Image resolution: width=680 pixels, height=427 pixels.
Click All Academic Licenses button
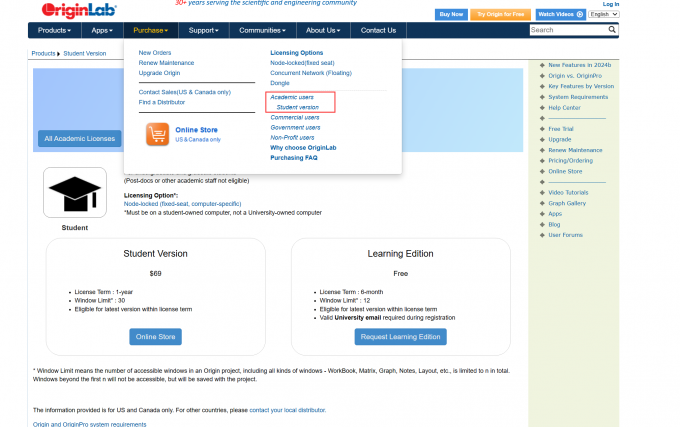(80, 139)
